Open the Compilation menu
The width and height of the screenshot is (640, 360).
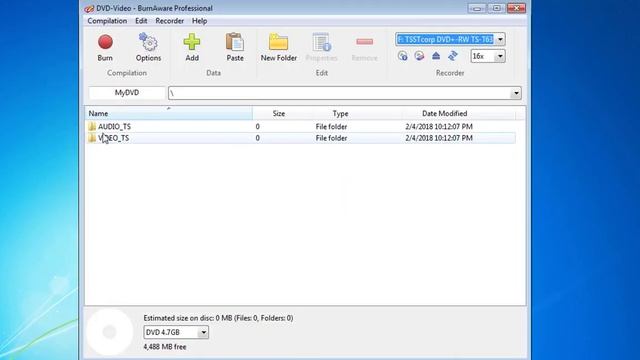[x=107, y=21]
